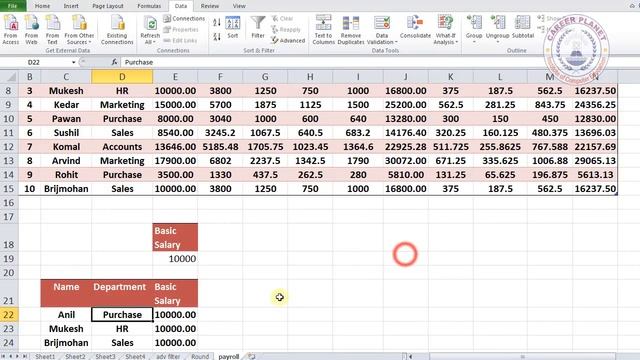
Task: Select cell with value 5613.13
Action: click(x=595, y=175)
